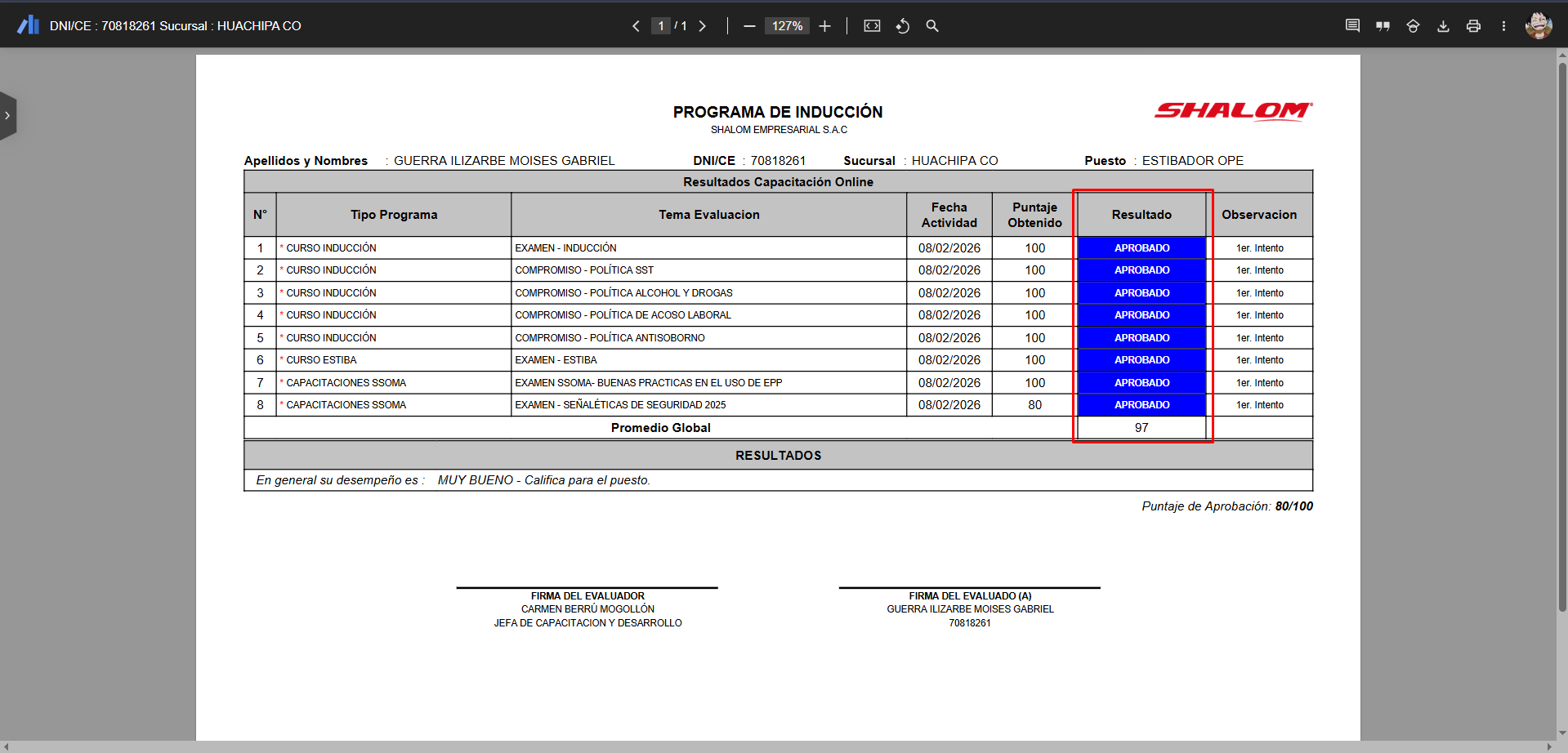Click the cite quotation marks icon
Screen dimensions: 1568x753
click(1383, 26)
